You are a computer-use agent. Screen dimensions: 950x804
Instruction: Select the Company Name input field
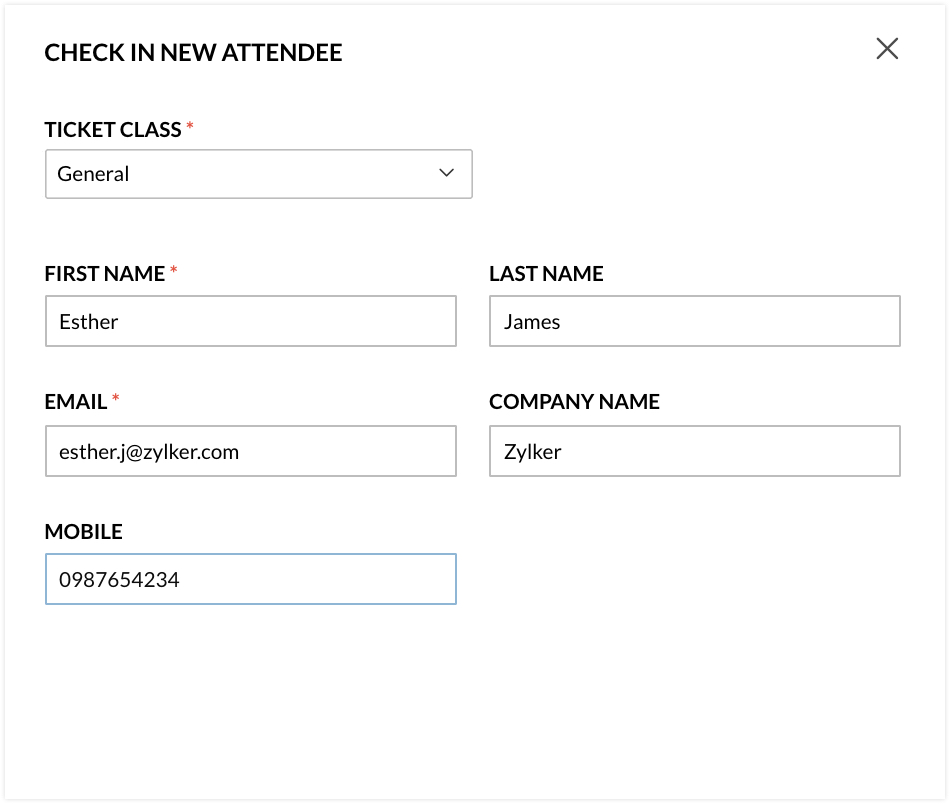(x=694, y=451)
